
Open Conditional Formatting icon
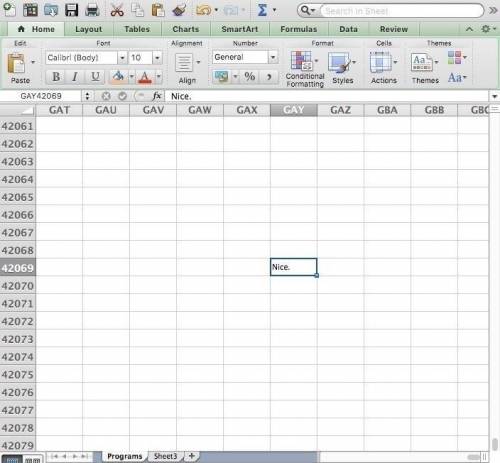[x=301, y=61]
